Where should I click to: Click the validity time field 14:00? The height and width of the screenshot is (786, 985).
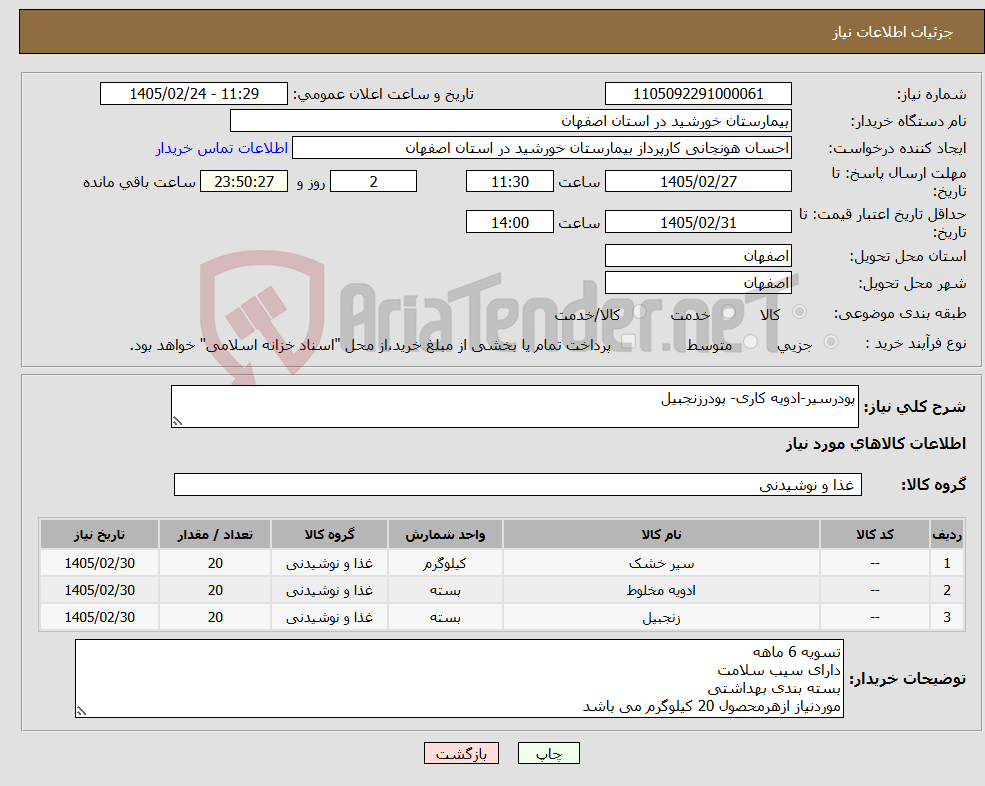(x=509, y=222)
